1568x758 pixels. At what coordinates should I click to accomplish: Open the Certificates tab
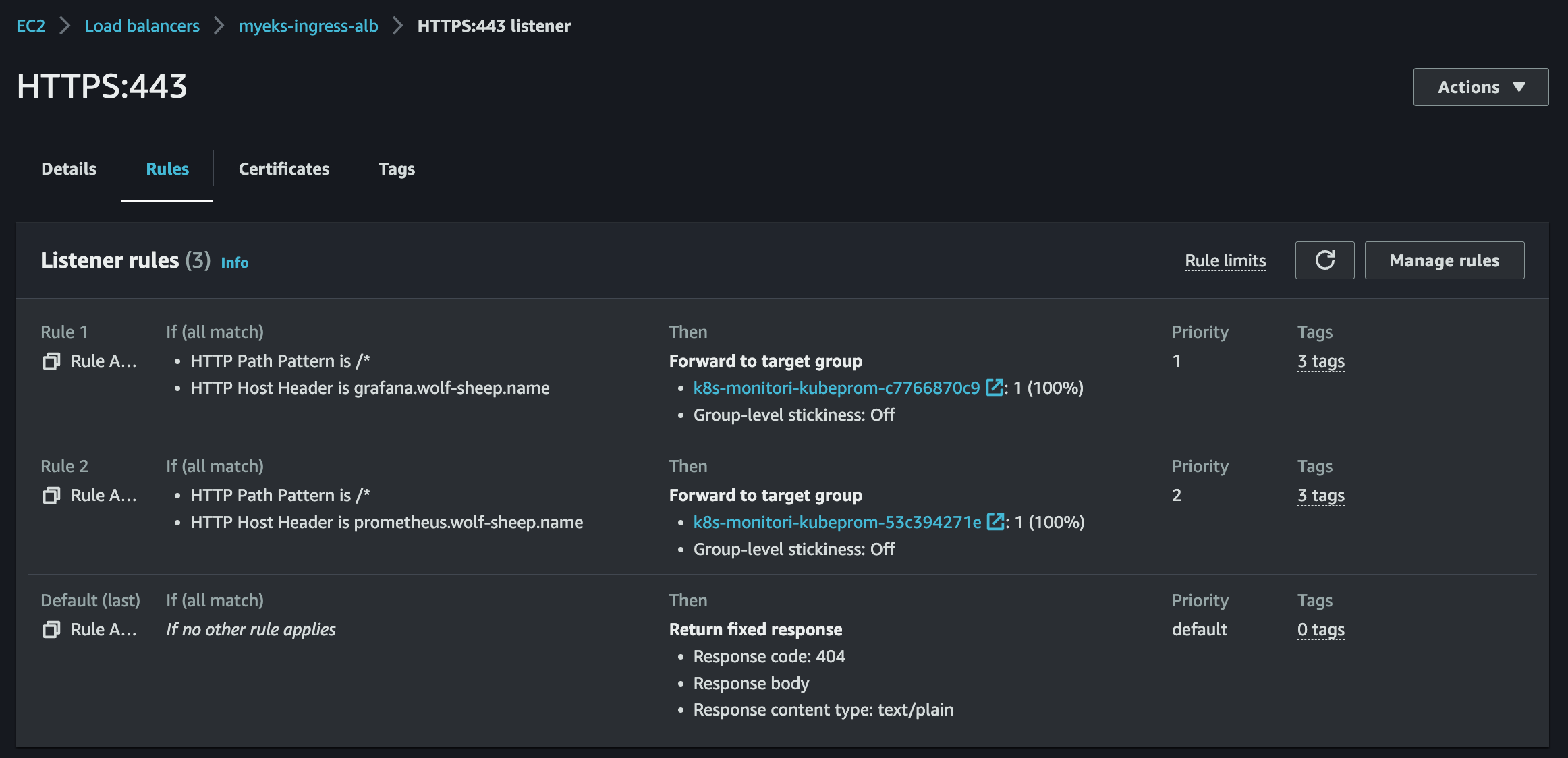[284, 169]
